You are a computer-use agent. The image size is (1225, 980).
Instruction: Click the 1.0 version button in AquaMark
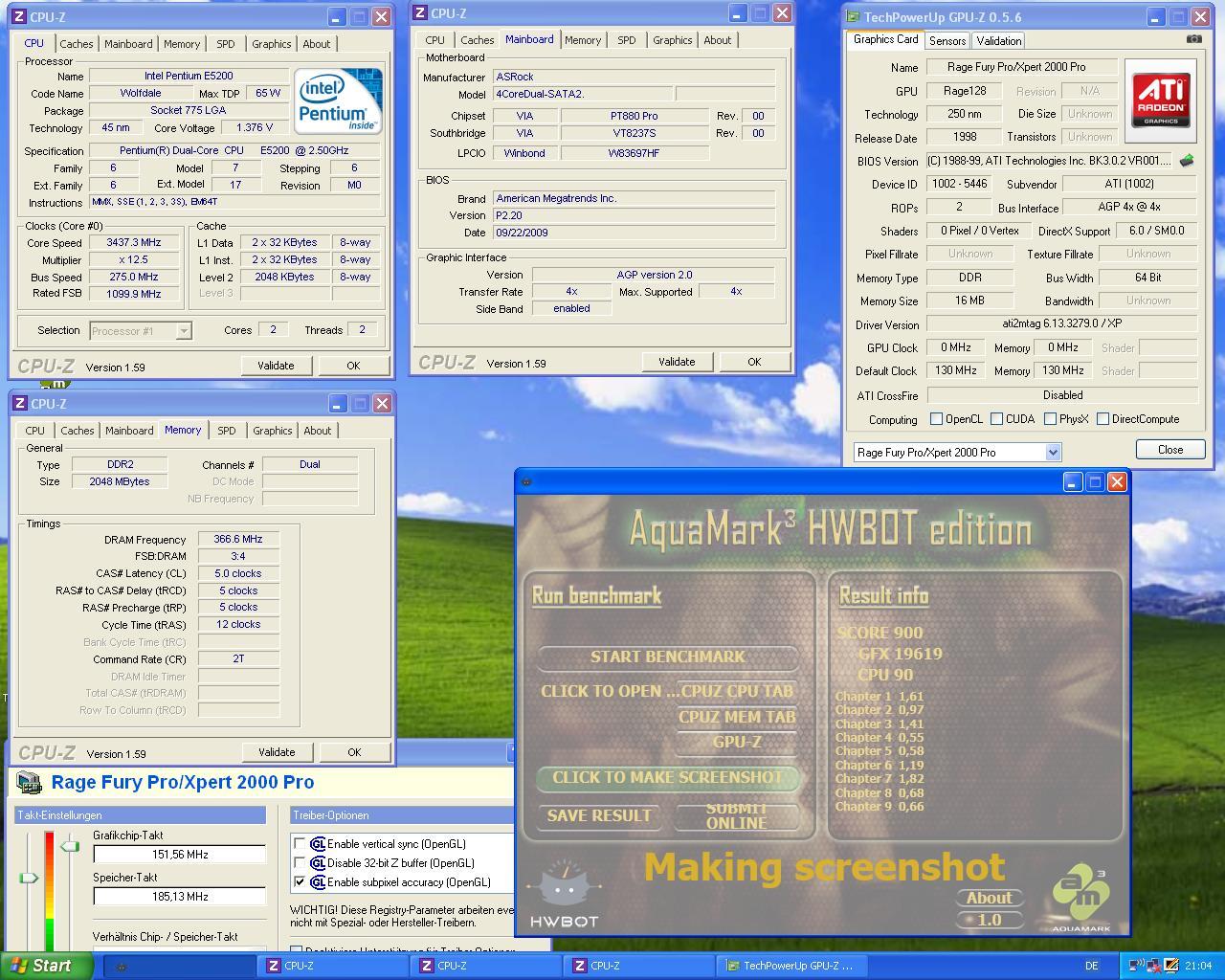(x=990, y=920)
